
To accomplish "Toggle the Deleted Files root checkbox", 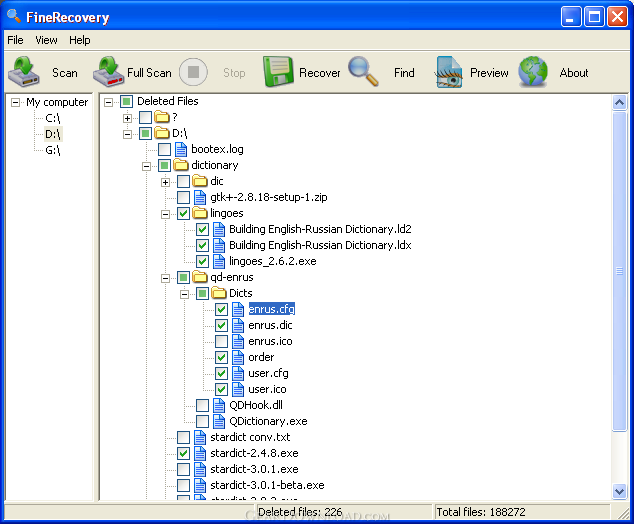I will click(x=126, y=101).
